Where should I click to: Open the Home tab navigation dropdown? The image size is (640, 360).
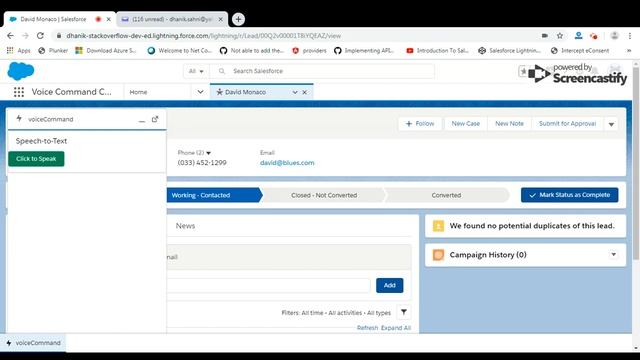(200, 92)
